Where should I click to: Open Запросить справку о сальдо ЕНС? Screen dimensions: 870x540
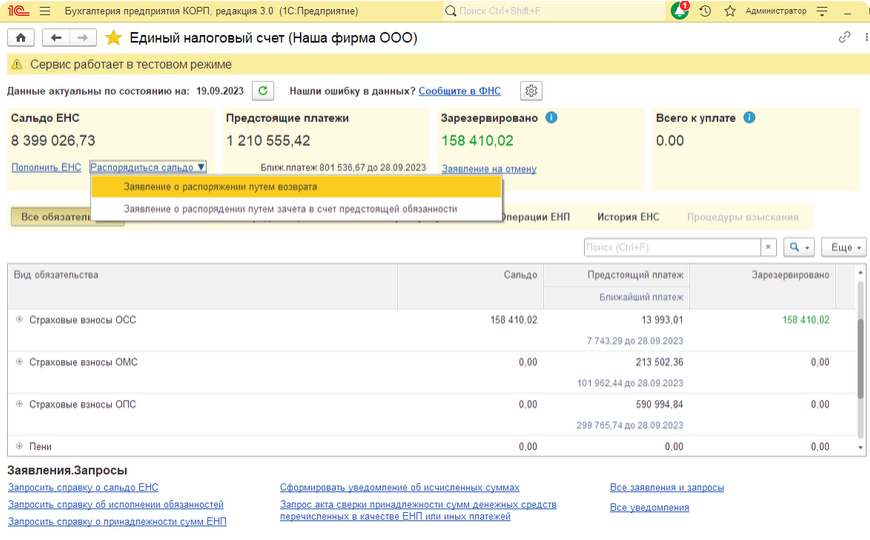[x=83, y=488]
